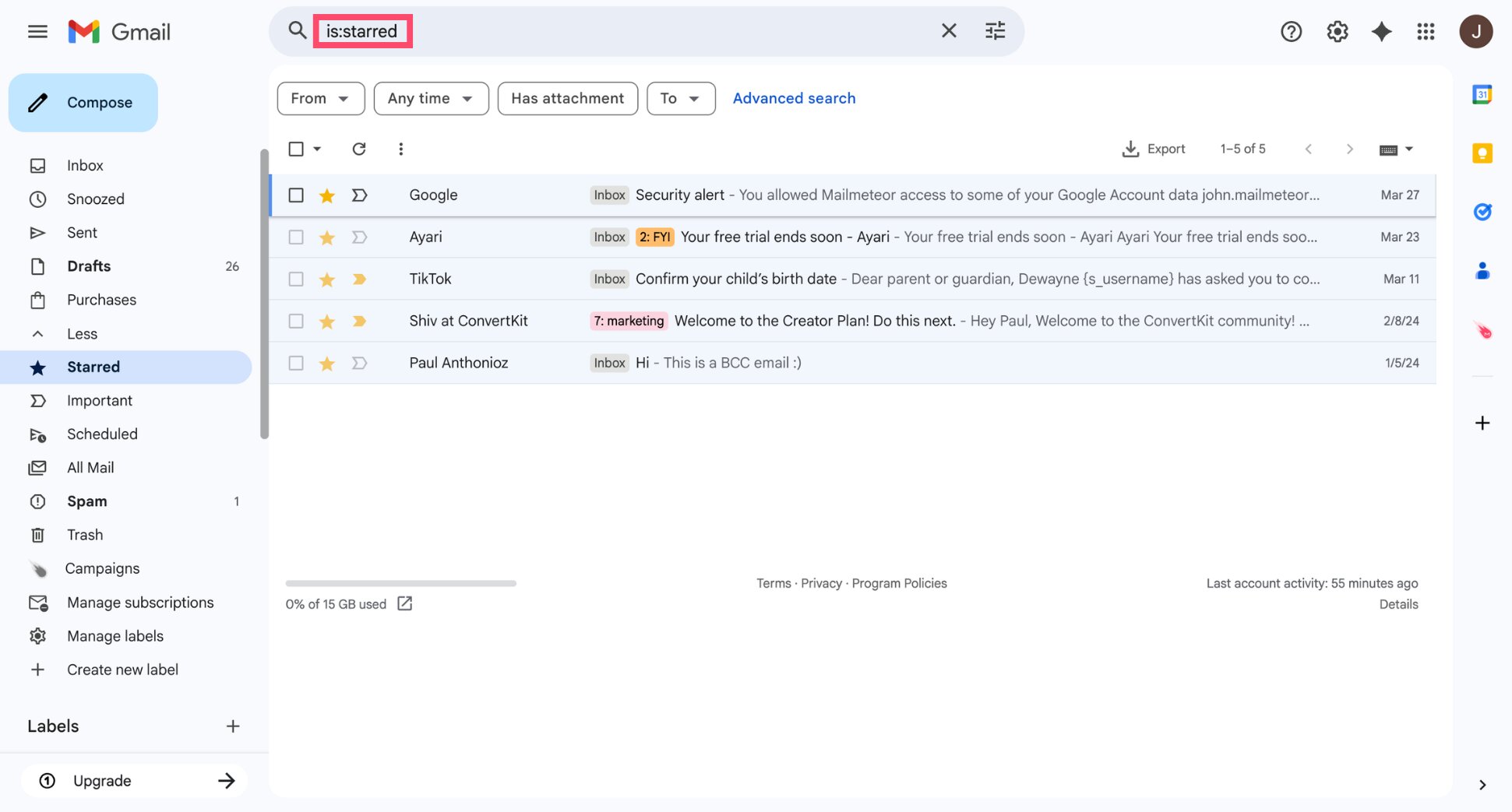Viewport: 1512px width, 812px height.
Task: Unstar the Shiv at ConvertKit email
Action: click(x=327, y=322)
